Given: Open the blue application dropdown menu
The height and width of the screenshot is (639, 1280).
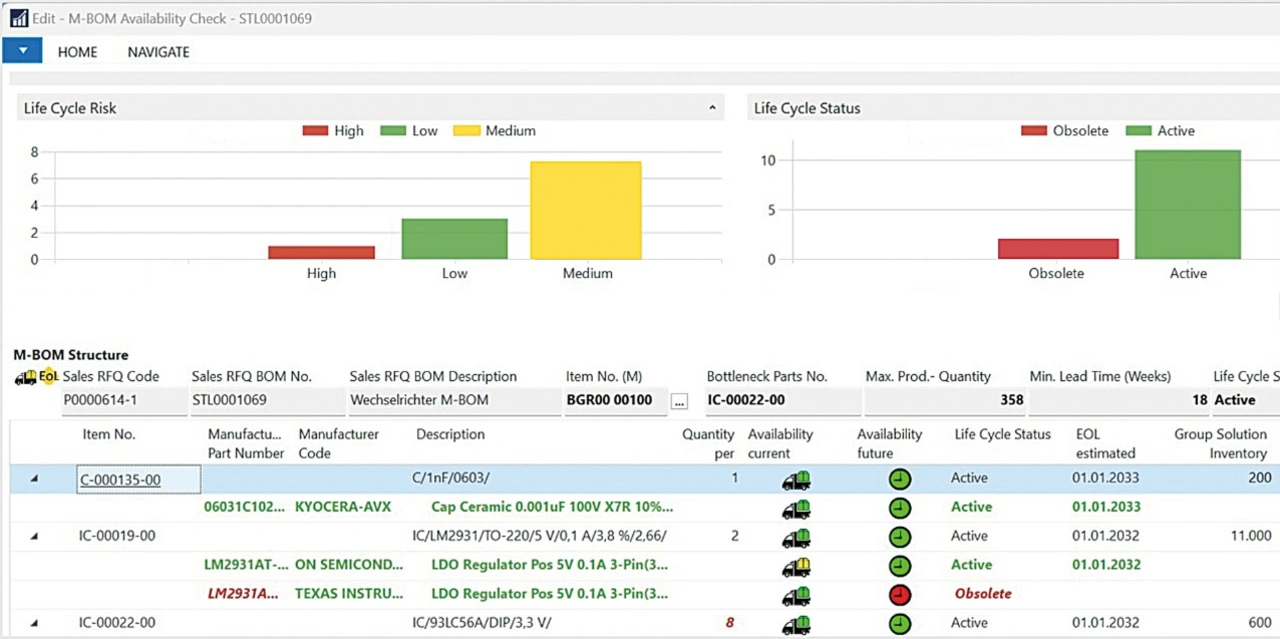Looking at the screenshot, I should tap(22, 51).
